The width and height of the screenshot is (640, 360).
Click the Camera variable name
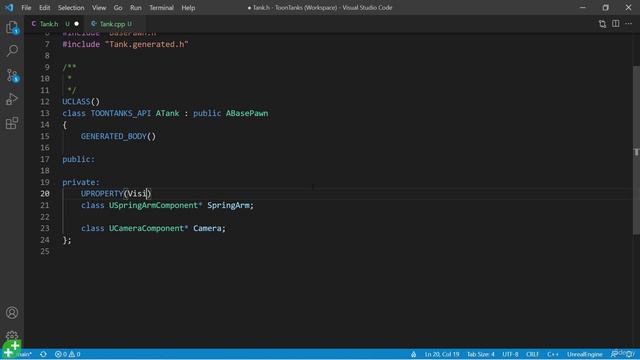coord(207,228)
